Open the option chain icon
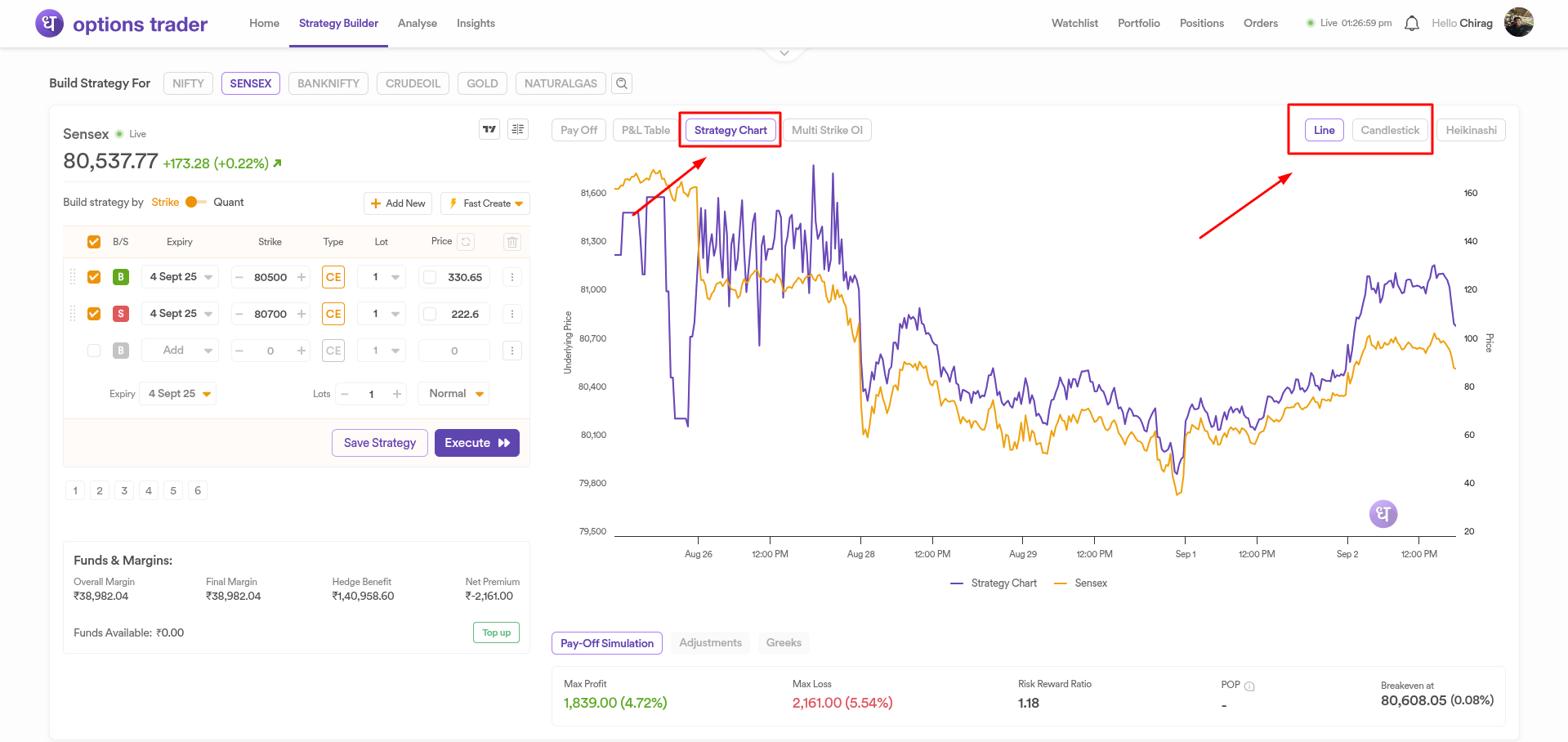This screenshot has width=1568, height=742. pos(518,129)
